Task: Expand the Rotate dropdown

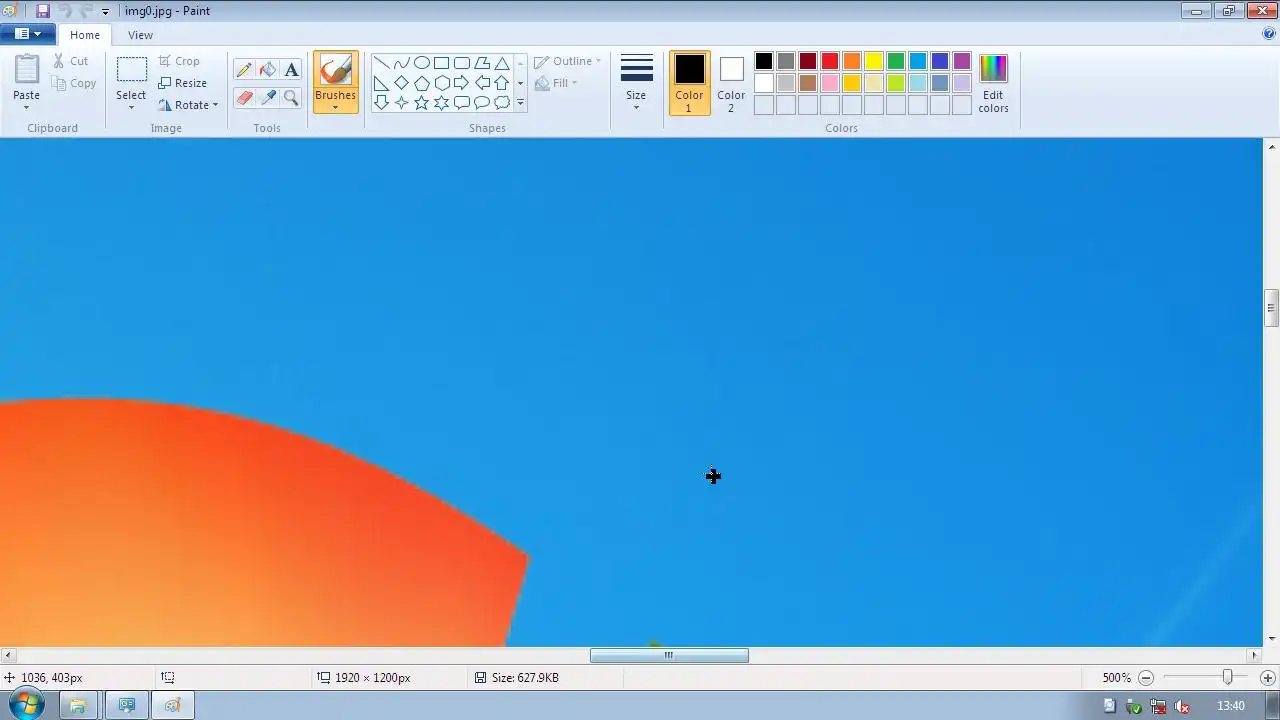Action: click(214, 105)
